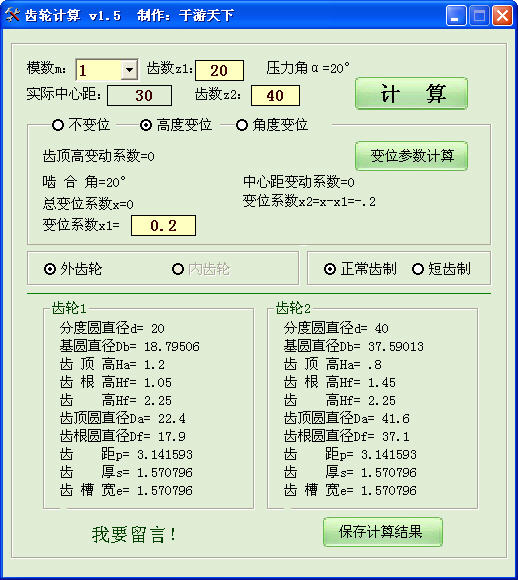Minimize the 齿轮计算 window
The image size is (518, 580).
(x=455, y=16)
